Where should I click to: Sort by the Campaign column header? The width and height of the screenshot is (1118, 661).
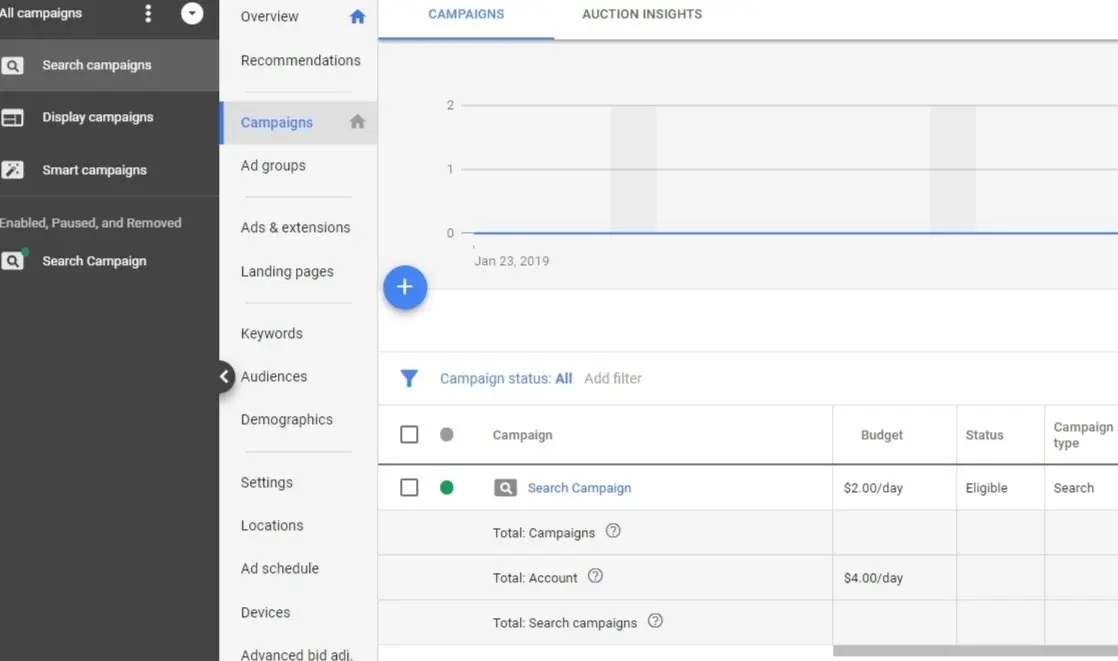[x=522, y=435]
